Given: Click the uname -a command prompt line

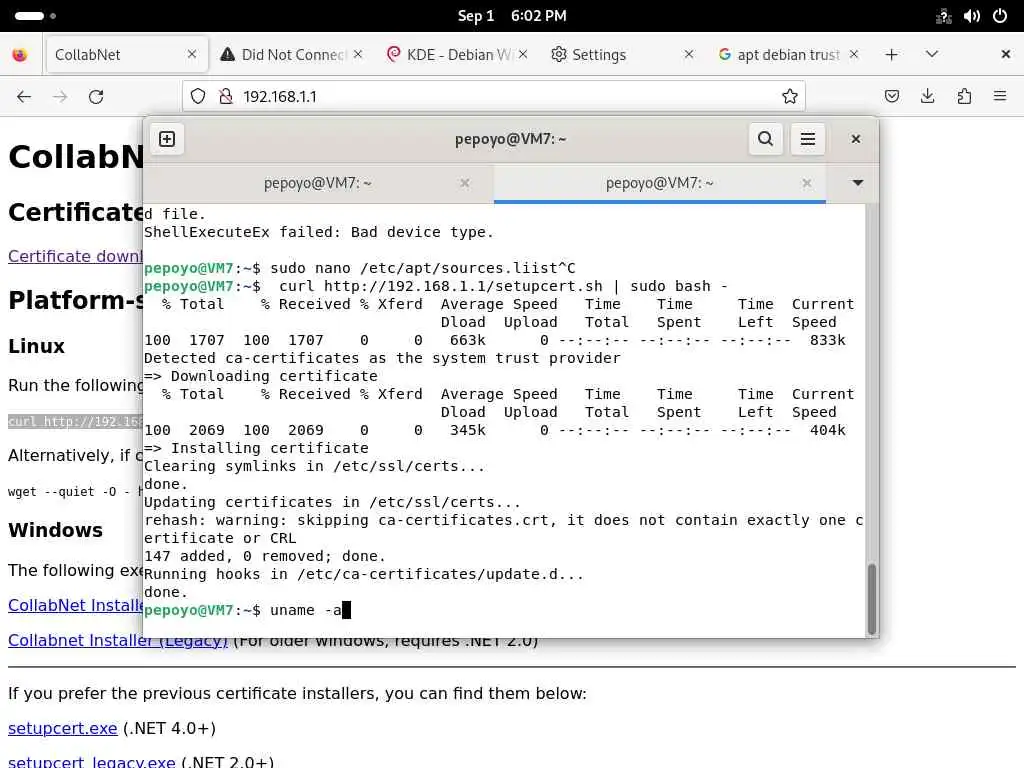Looking at the screenshot, I should [x=248, y=610].
